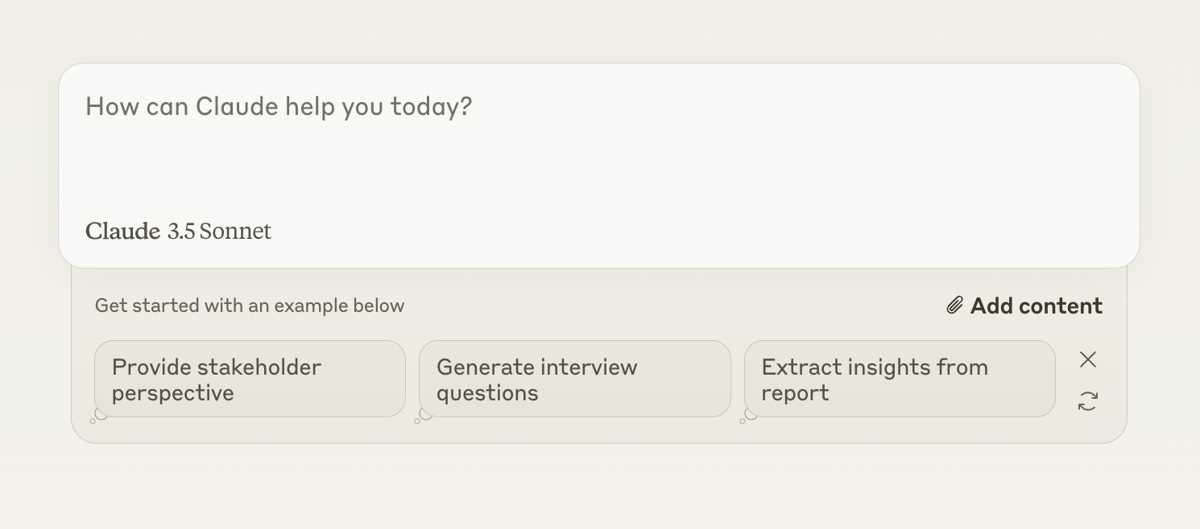Dismiss example suggestions with X icon
This screenshot has width=1200, height=529.
point(1088,359)
